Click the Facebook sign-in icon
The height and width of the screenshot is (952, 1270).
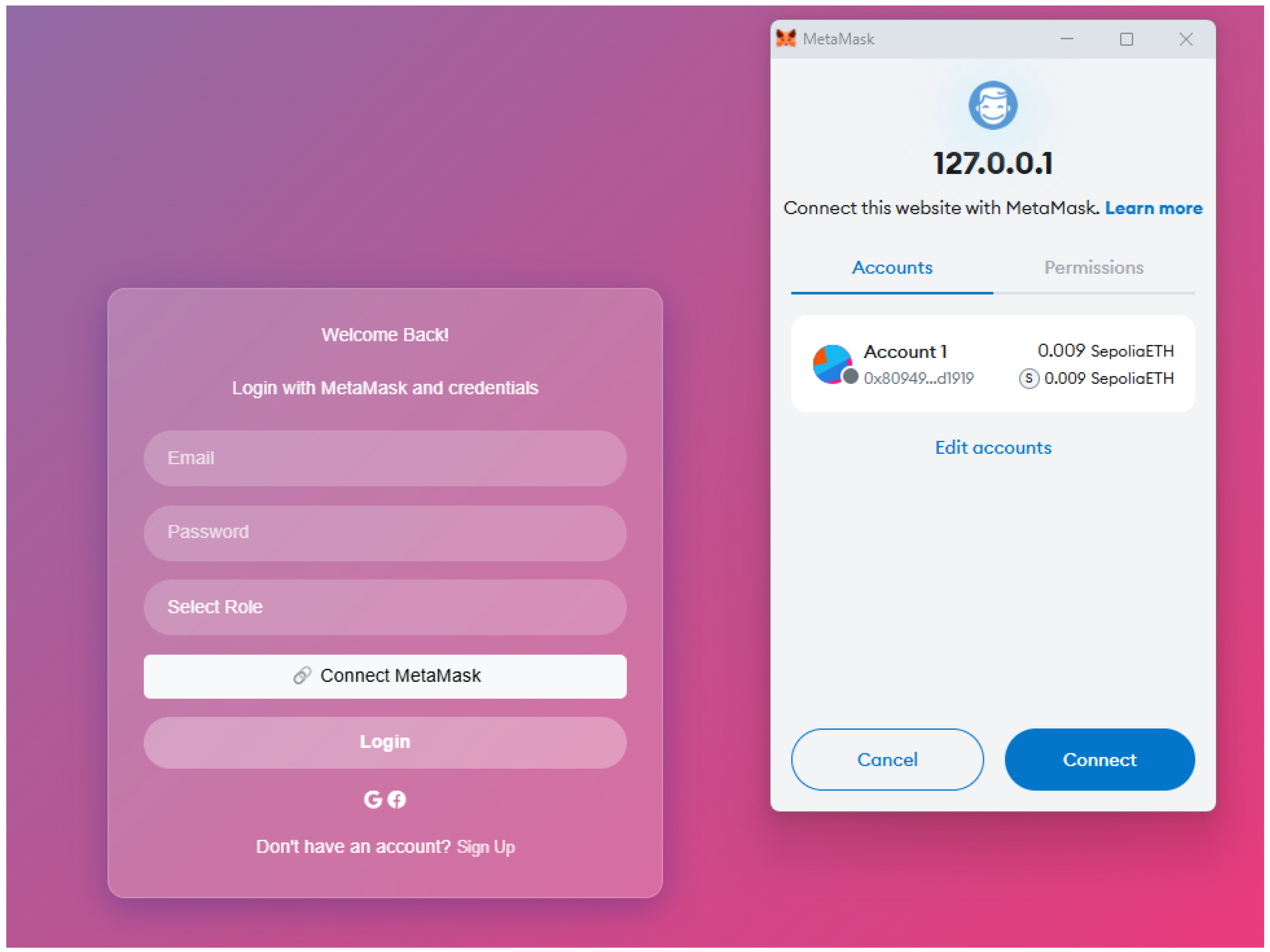point(397,799)
